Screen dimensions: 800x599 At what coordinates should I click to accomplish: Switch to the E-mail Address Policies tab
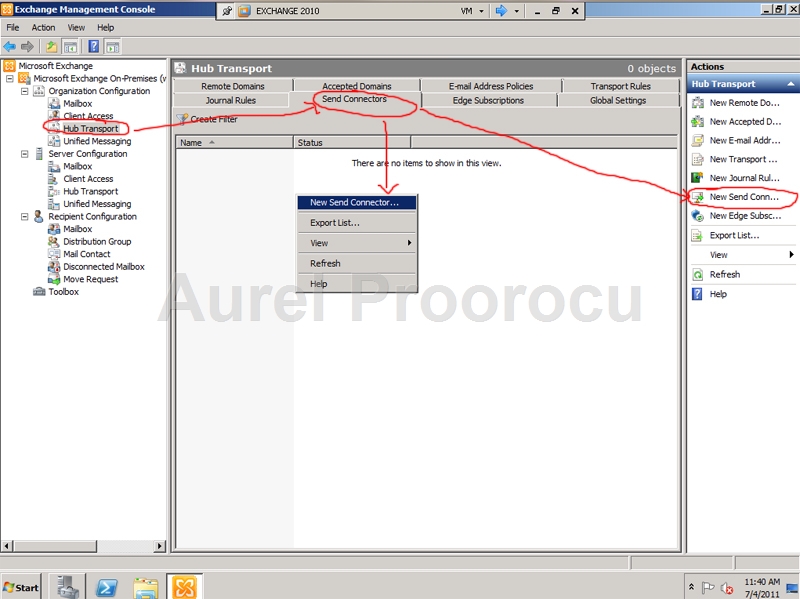pyautogui.click(x=491, y=86)
